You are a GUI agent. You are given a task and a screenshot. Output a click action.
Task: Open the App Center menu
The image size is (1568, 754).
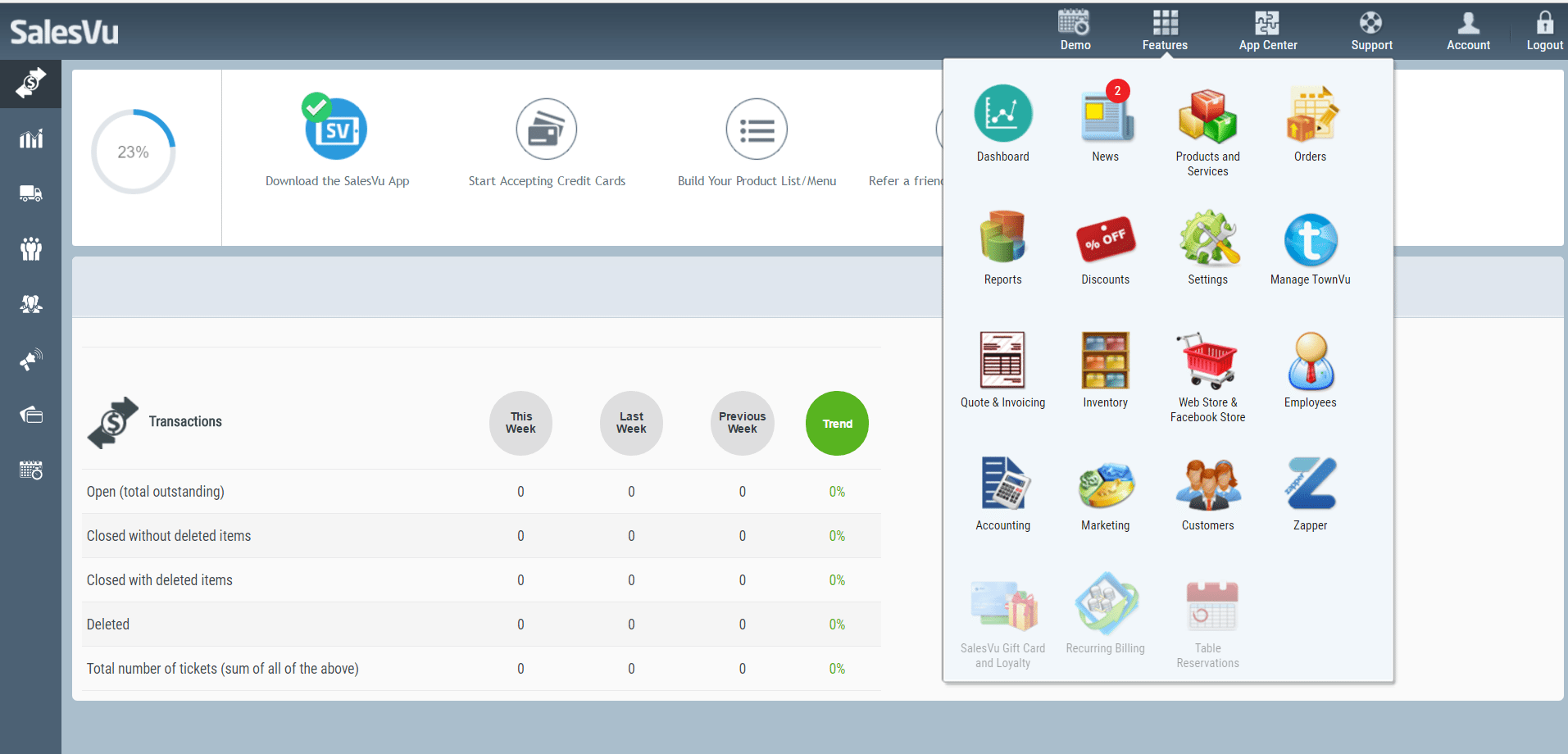(1267, 30)
